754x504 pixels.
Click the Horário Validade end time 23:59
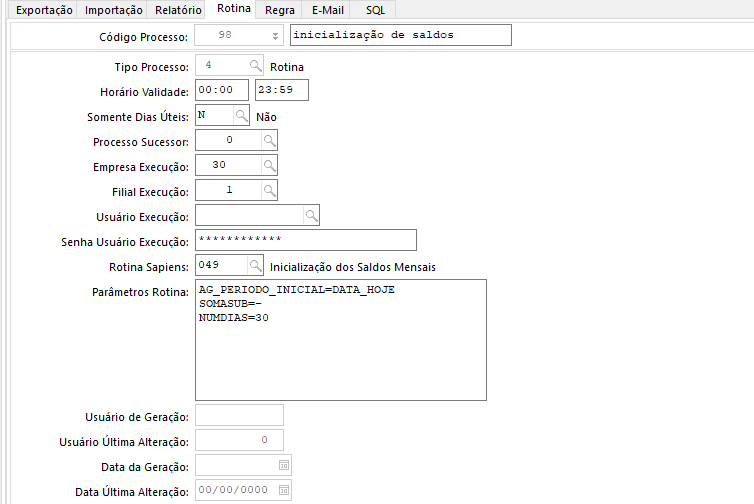point(282,90)
